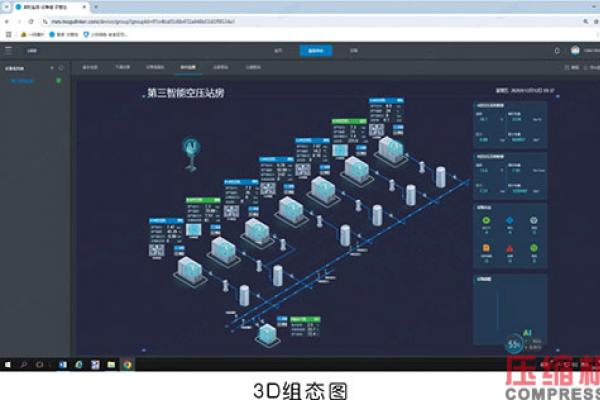This screenshot has width=600, height=400.
Task: Select the first sub-tab in the secondary tab row
Action: [x=90, y=68]
